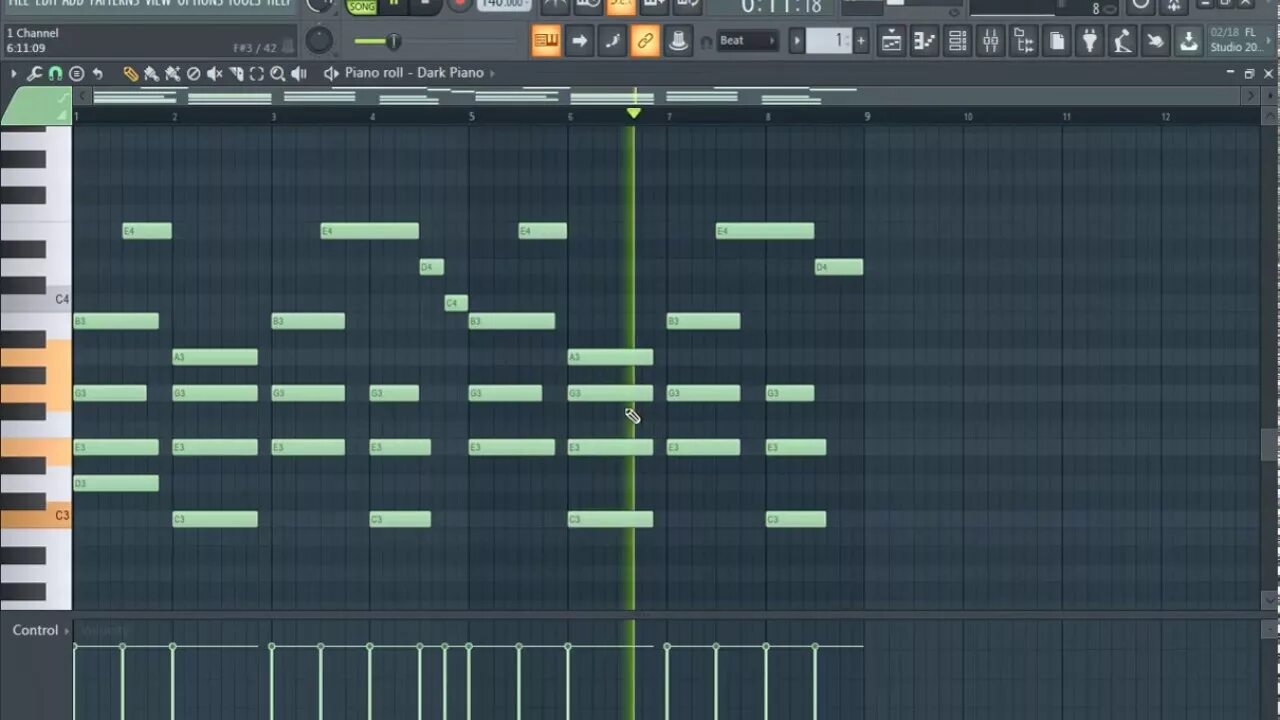
Task: Toggle the magnet snap icon in piano roll toolbar
Action: (55, 73)
